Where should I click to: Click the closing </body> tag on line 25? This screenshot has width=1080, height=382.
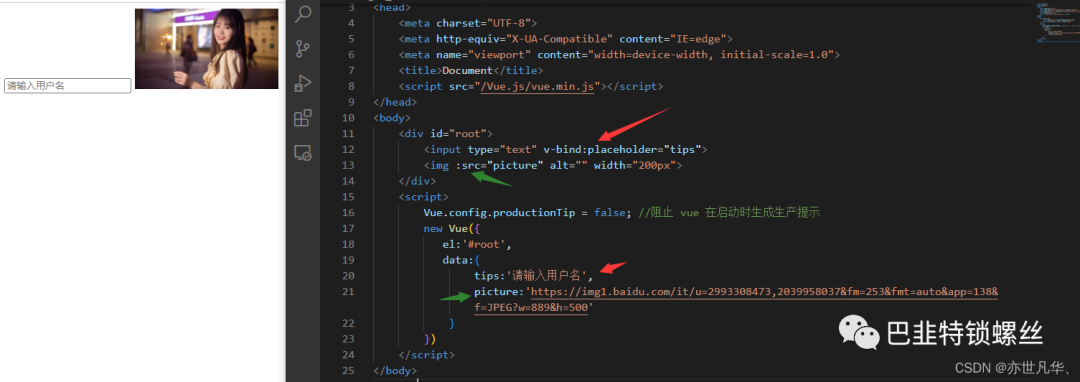395,371
